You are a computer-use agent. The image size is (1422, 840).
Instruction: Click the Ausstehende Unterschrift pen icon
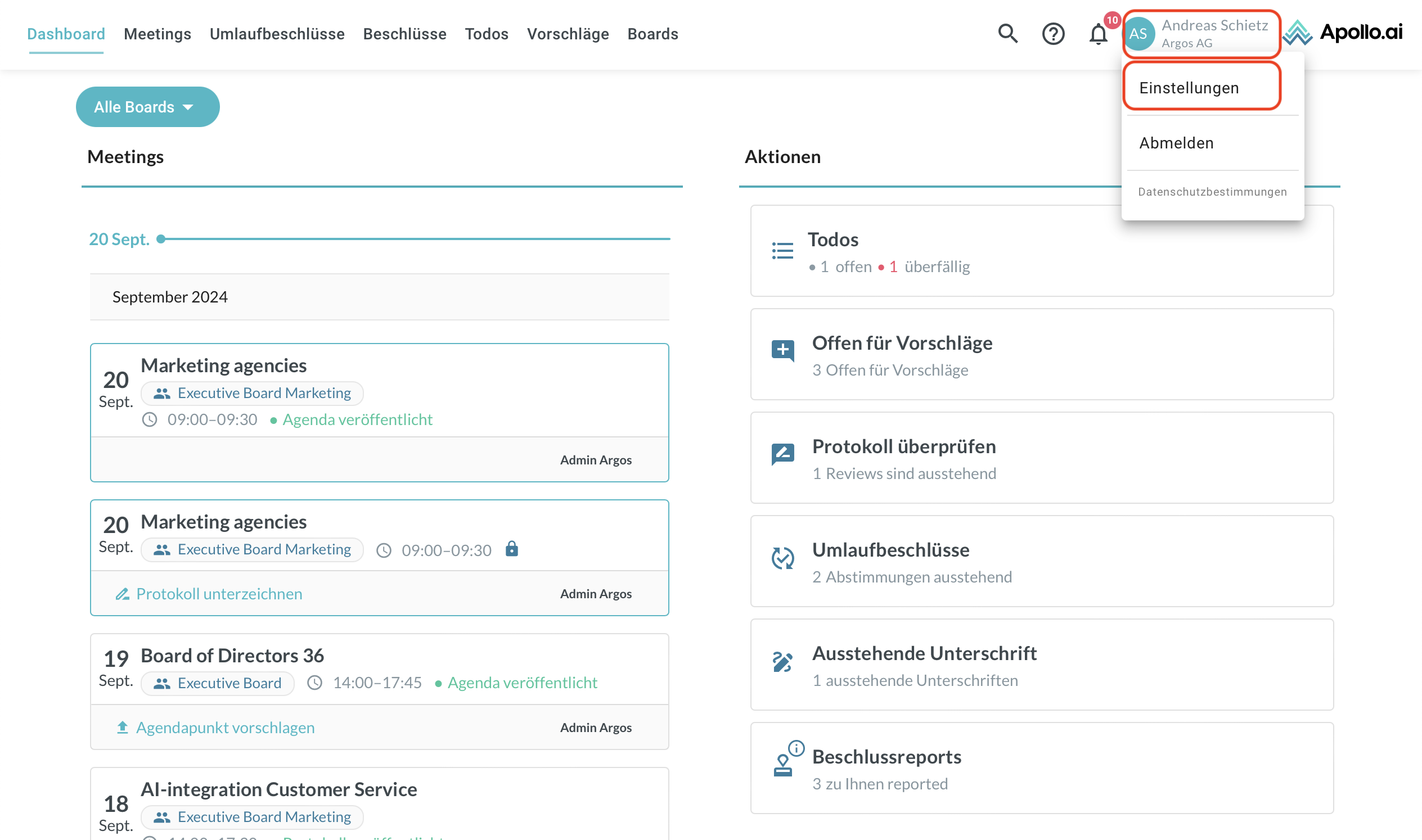[782, 662]
